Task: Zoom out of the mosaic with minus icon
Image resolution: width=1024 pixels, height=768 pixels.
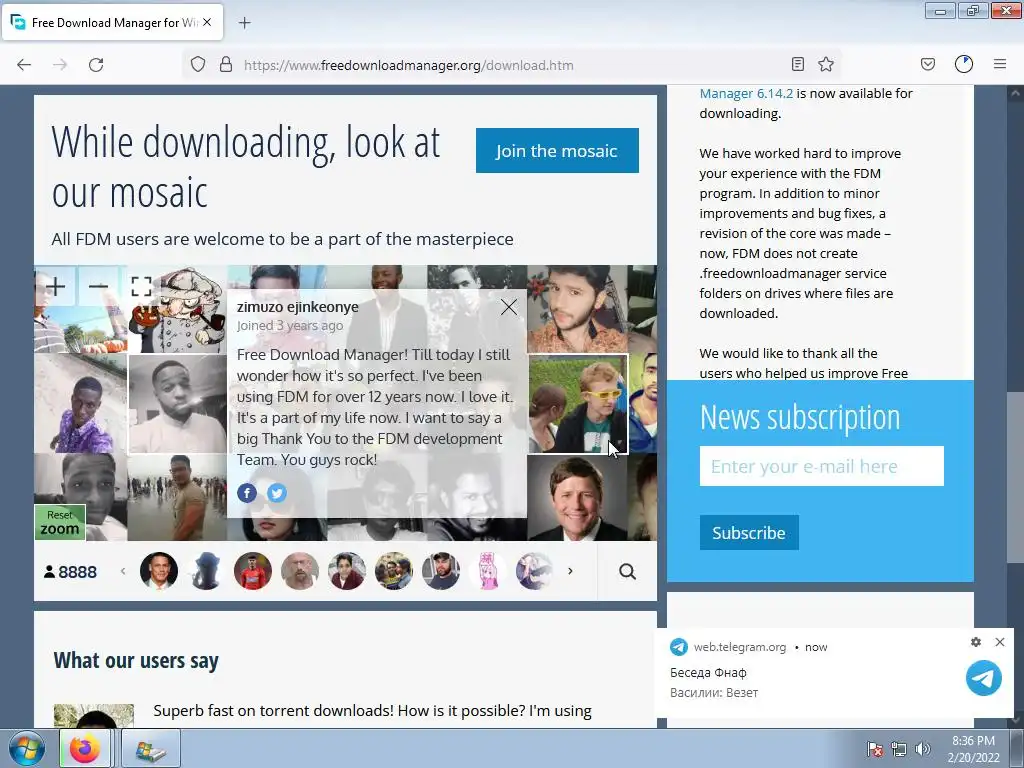Action: (x=99, y=286)
